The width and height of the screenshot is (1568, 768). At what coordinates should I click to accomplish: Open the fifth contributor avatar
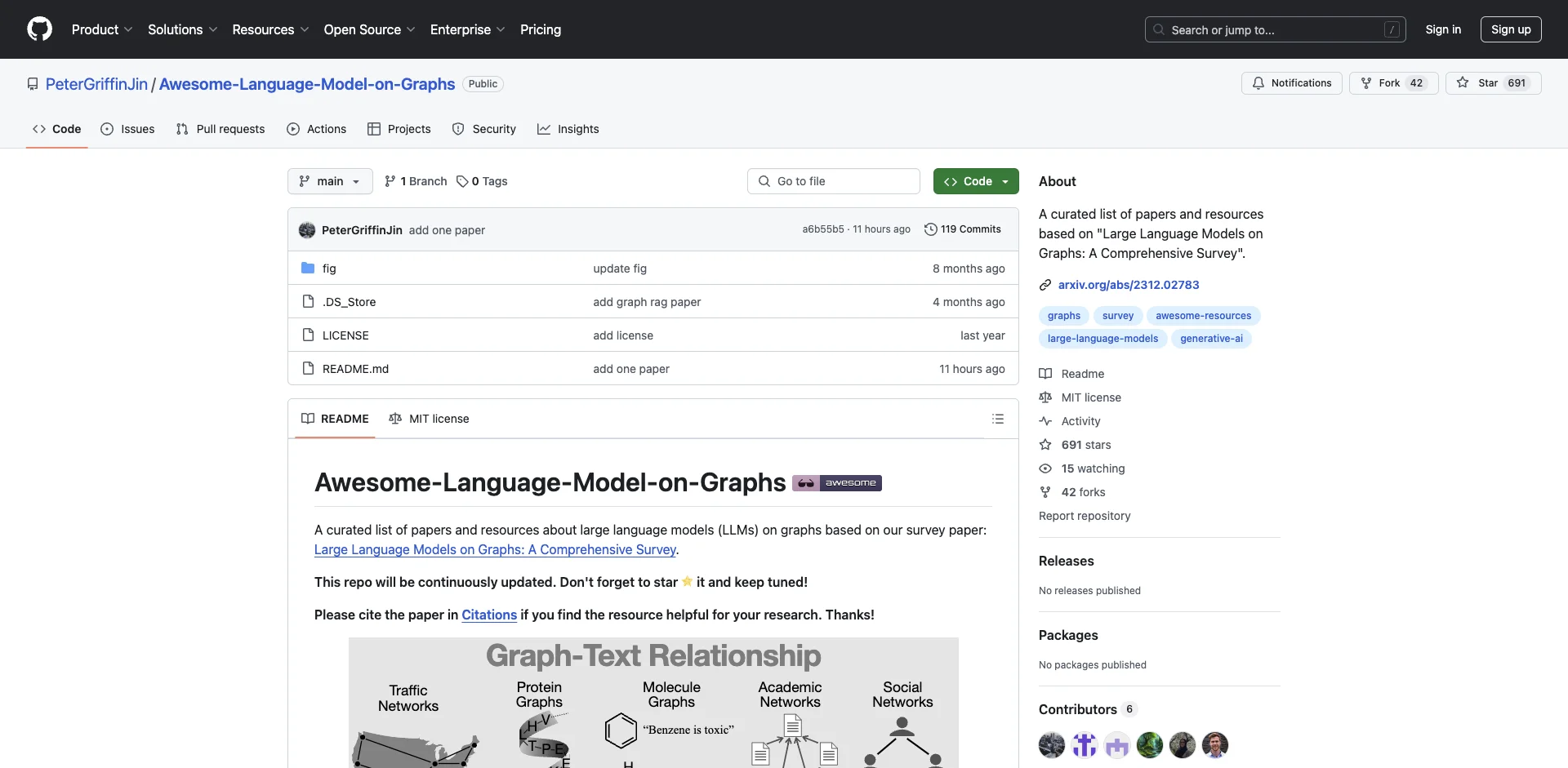[1183, 745]
